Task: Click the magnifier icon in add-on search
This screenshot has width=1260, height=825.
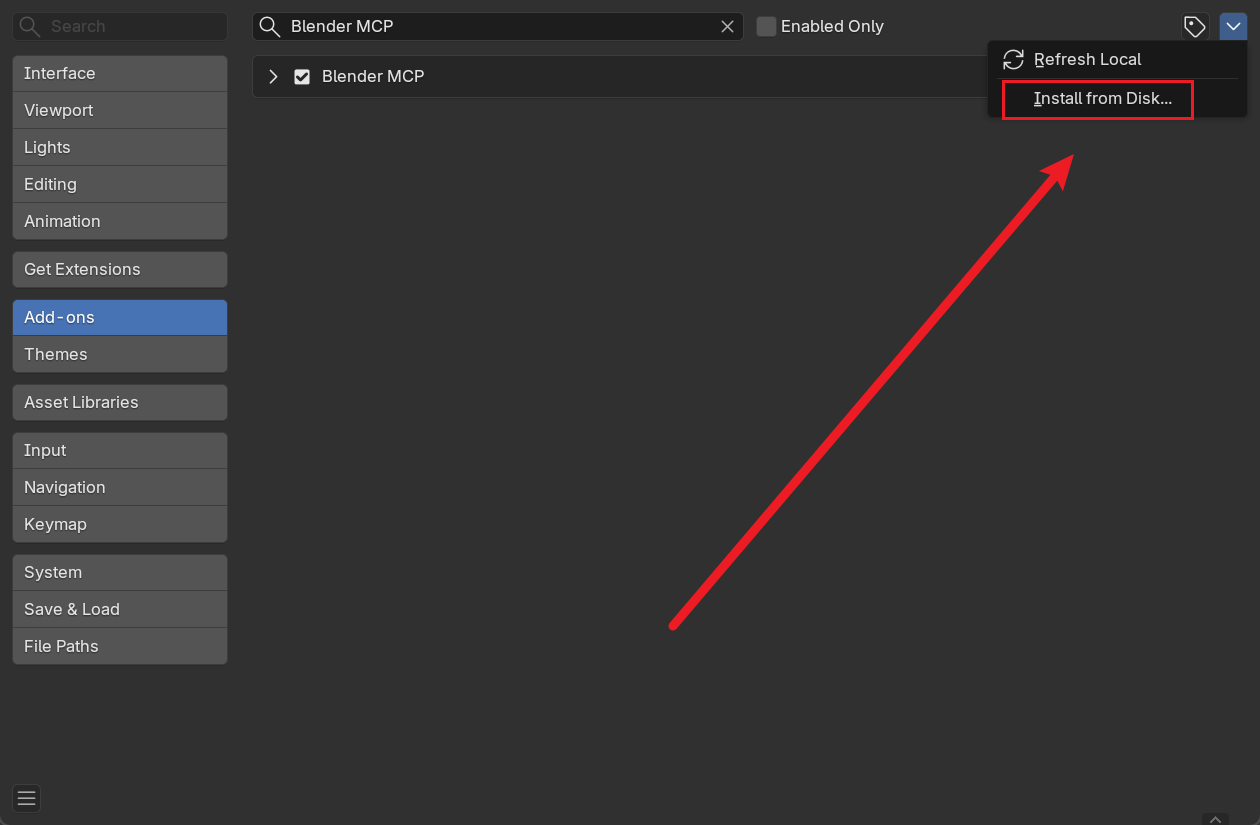Action: tap(269, 27)
